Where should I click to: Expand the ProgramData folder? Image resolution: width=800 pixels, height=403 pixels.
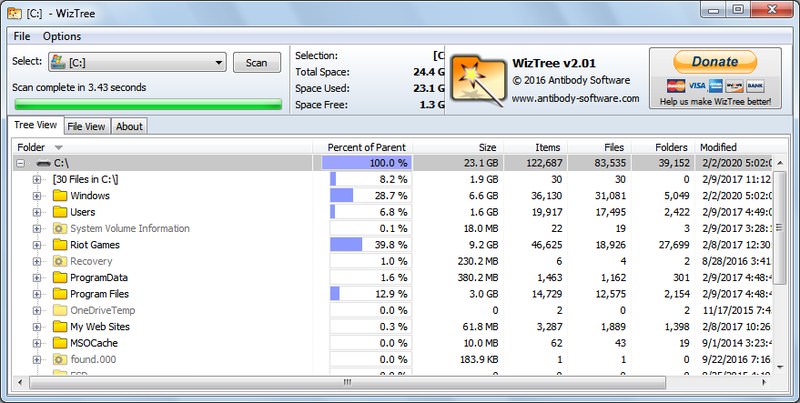(x=36, y=278)
